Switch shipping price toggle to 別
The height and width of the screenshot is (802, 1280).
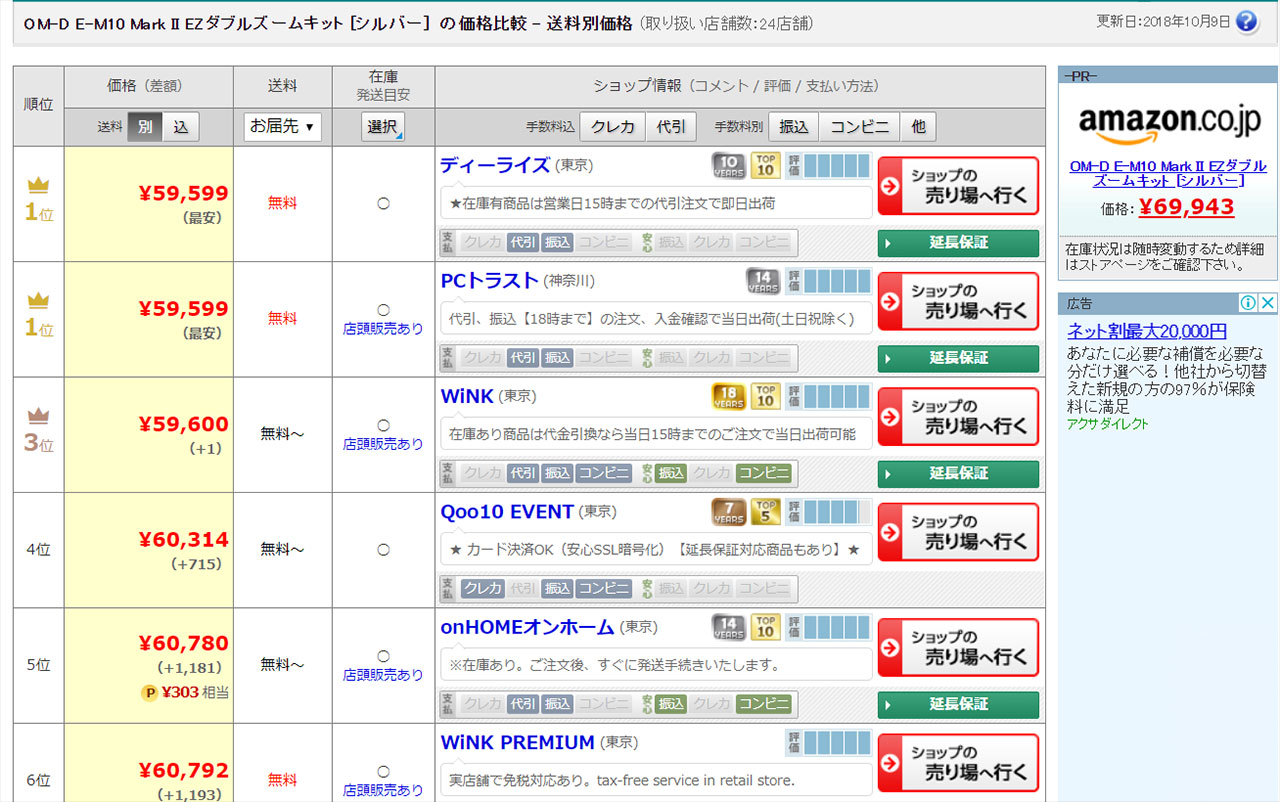coord(145,127)
